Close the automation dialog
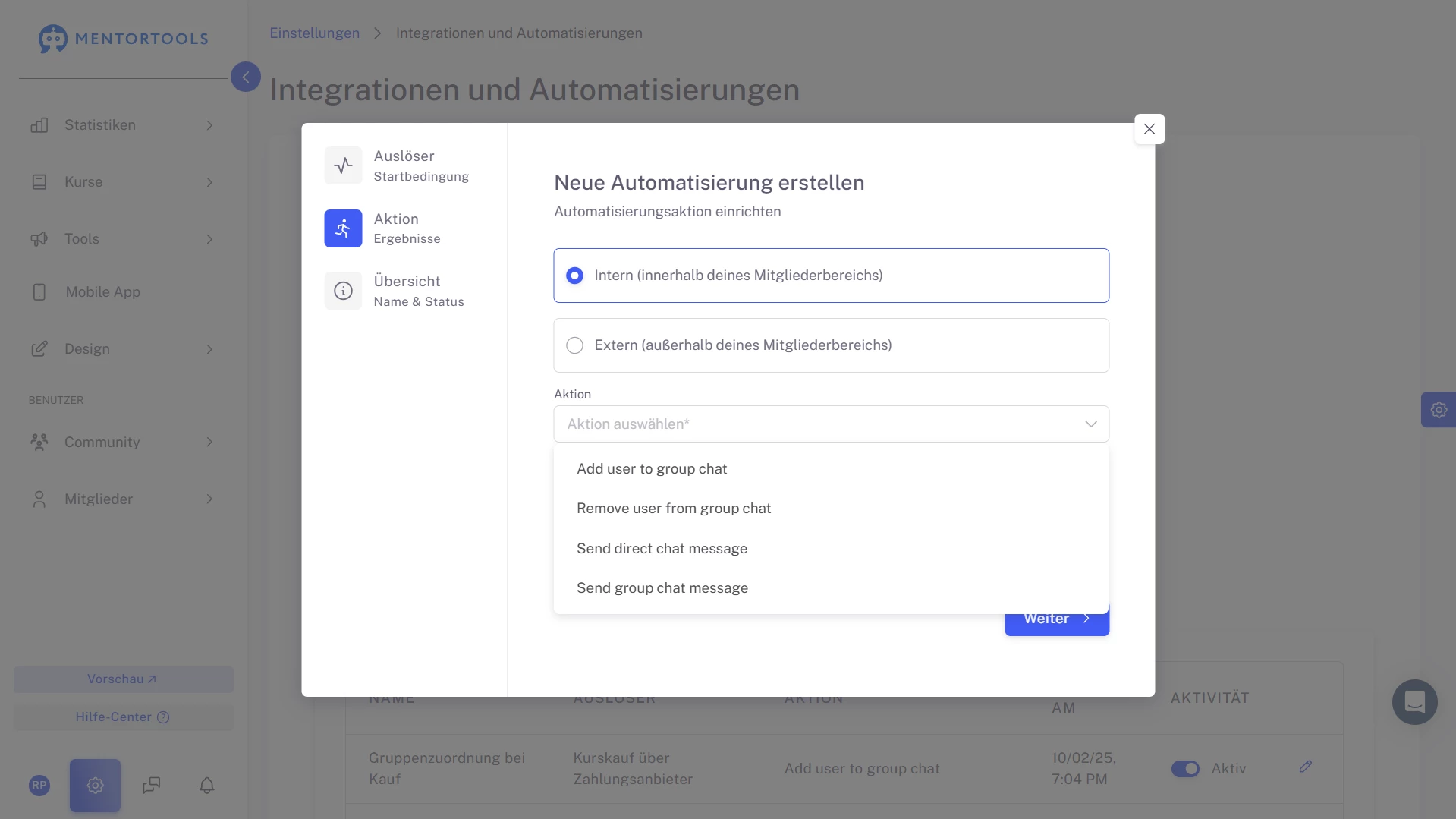 [x=1149, y=129]
